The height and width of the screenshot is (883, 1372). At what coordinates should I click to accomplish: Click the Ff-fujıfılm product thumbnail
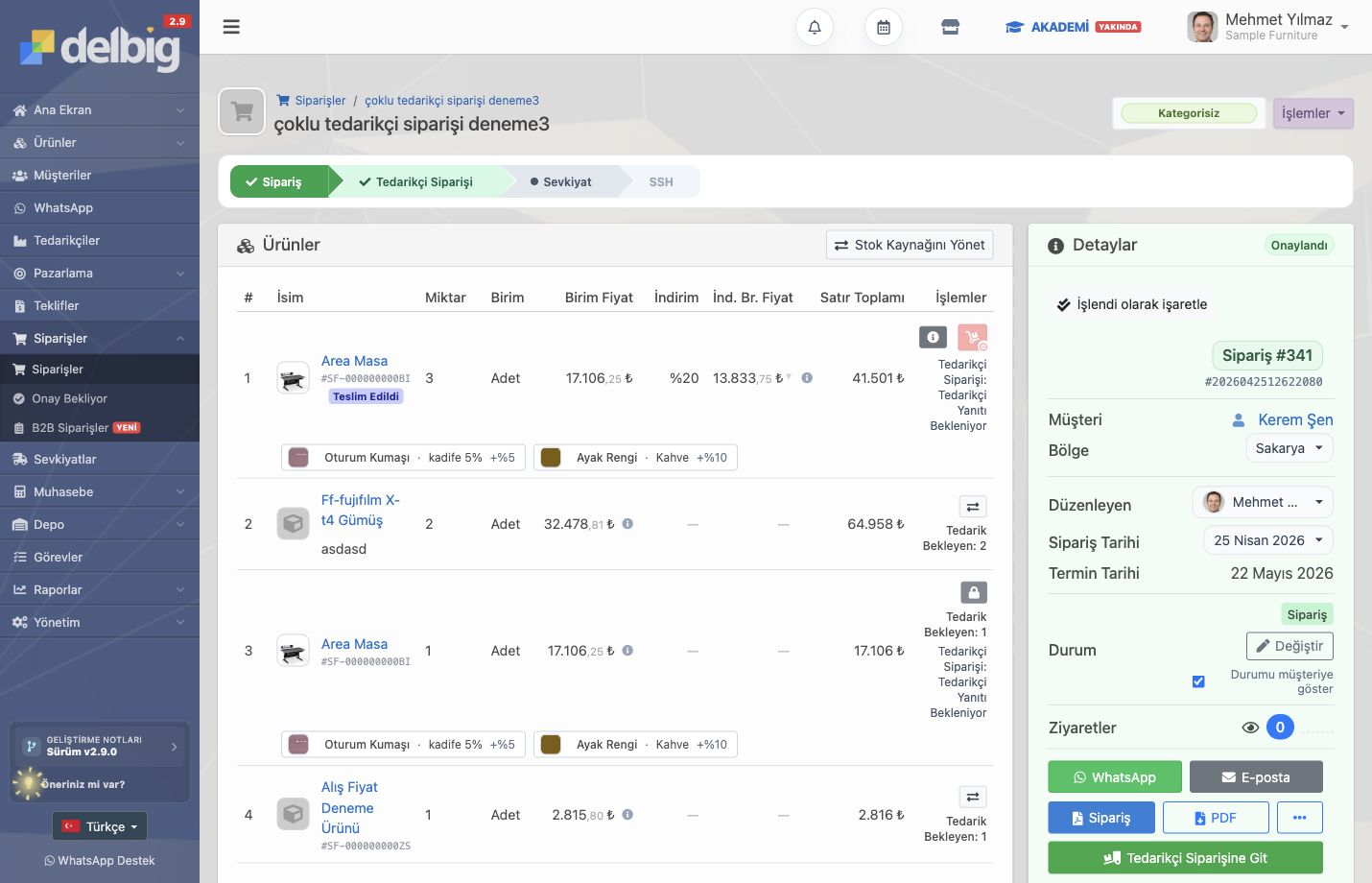[x=293, y=524]
